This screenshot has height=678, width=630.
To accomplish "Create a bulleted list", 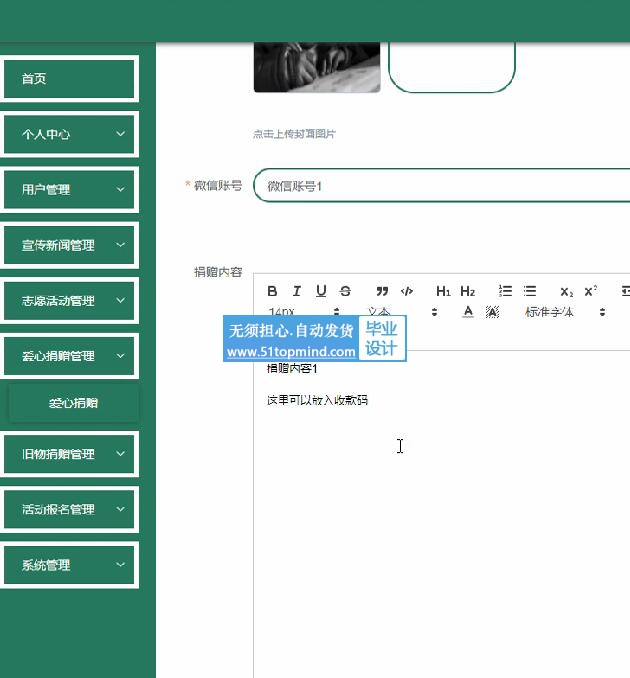I will [x=530, y=291].
